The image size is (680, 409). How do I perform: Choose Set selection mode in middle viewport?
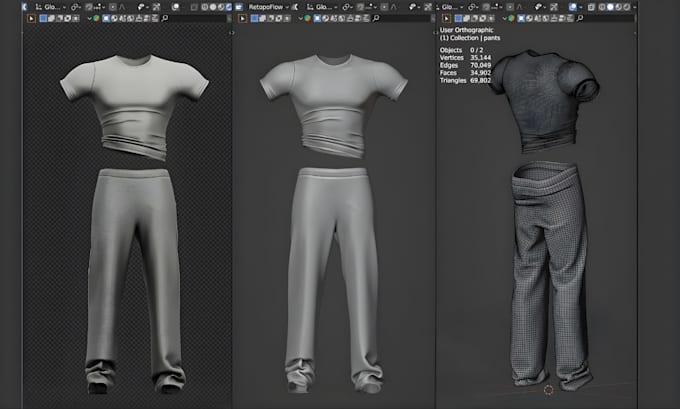[x=254, y=18]
